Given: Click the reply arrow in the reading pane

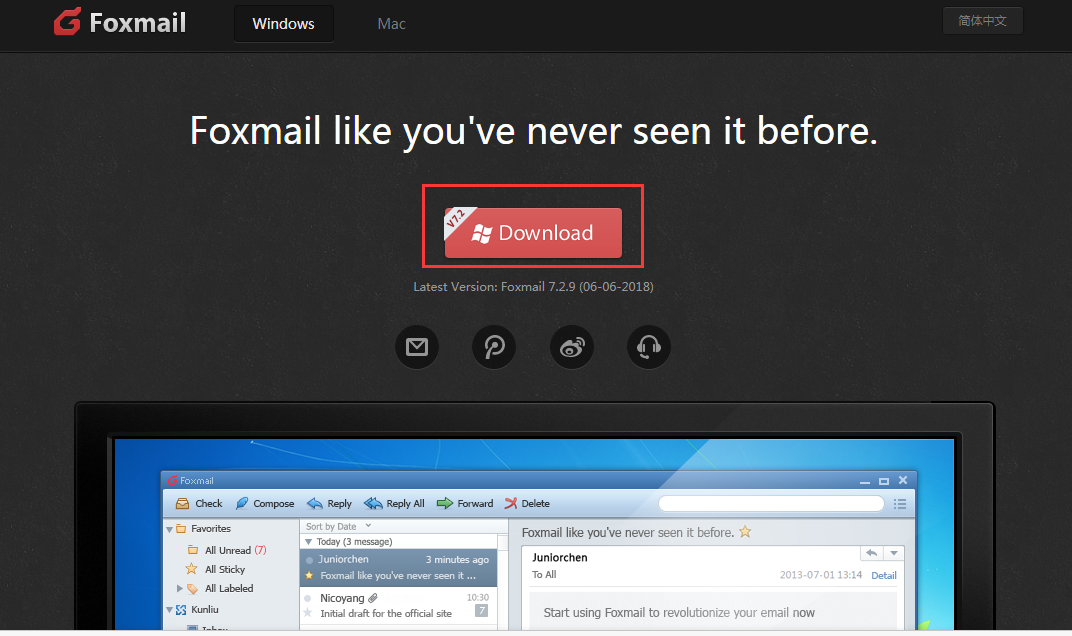Looking at the screenshot, I should (x=872, y=553).
